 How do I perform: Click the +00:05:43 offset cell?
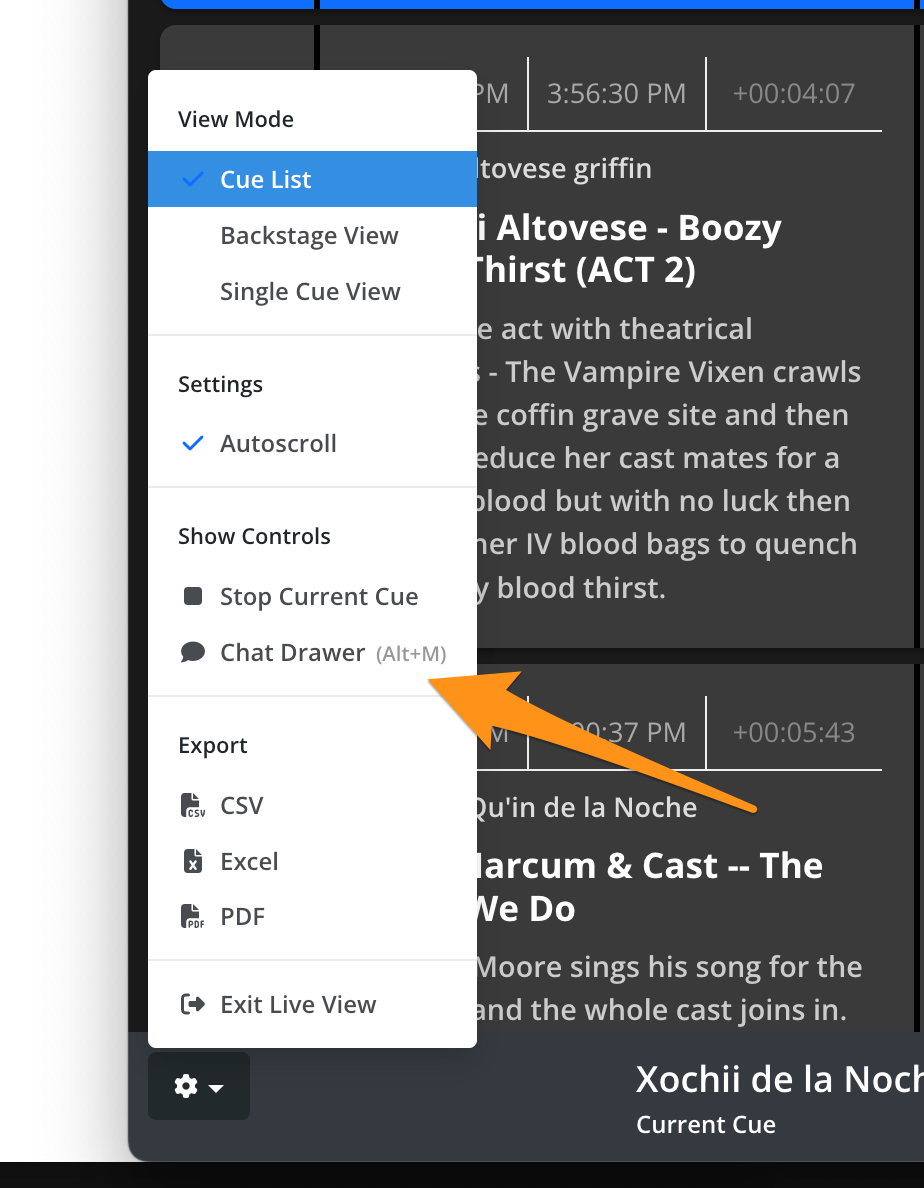793,733
